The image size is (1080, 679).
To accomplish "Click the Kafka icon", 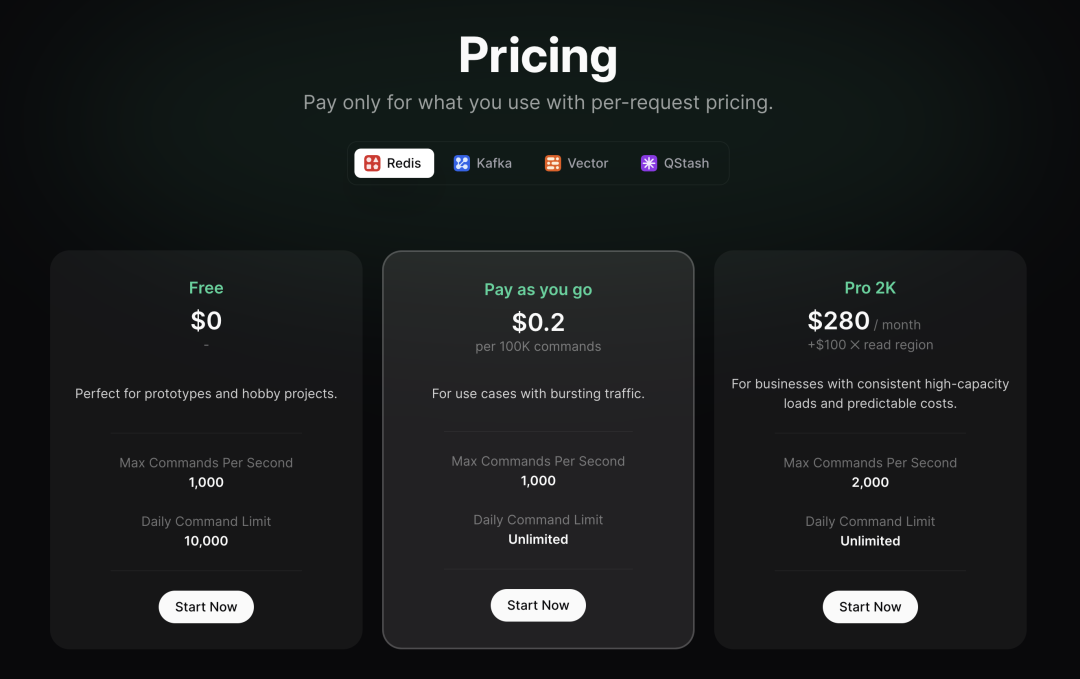I will tap(462, 162).
